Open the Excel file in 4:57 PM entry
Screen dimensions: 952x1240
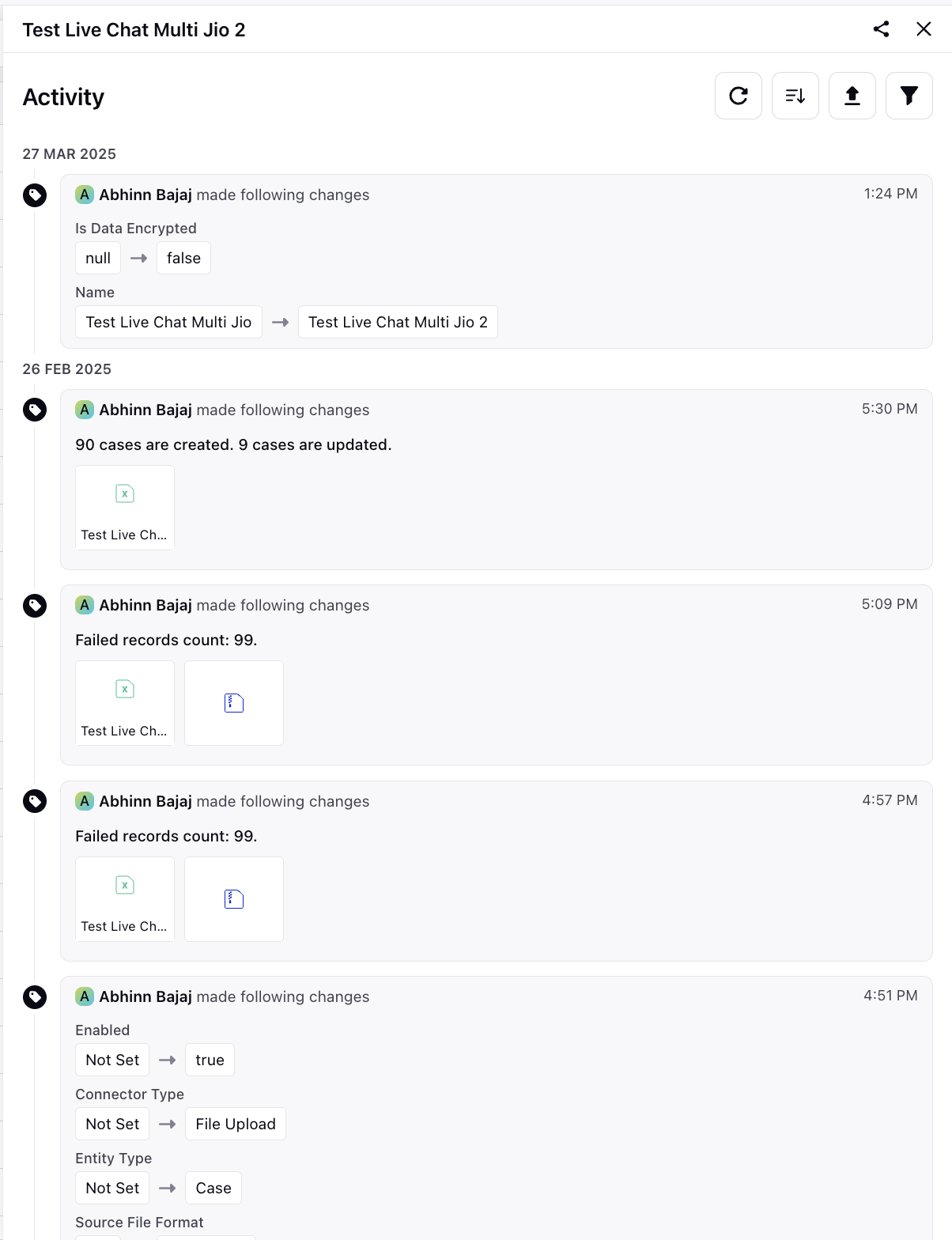(x=125, y=899)
